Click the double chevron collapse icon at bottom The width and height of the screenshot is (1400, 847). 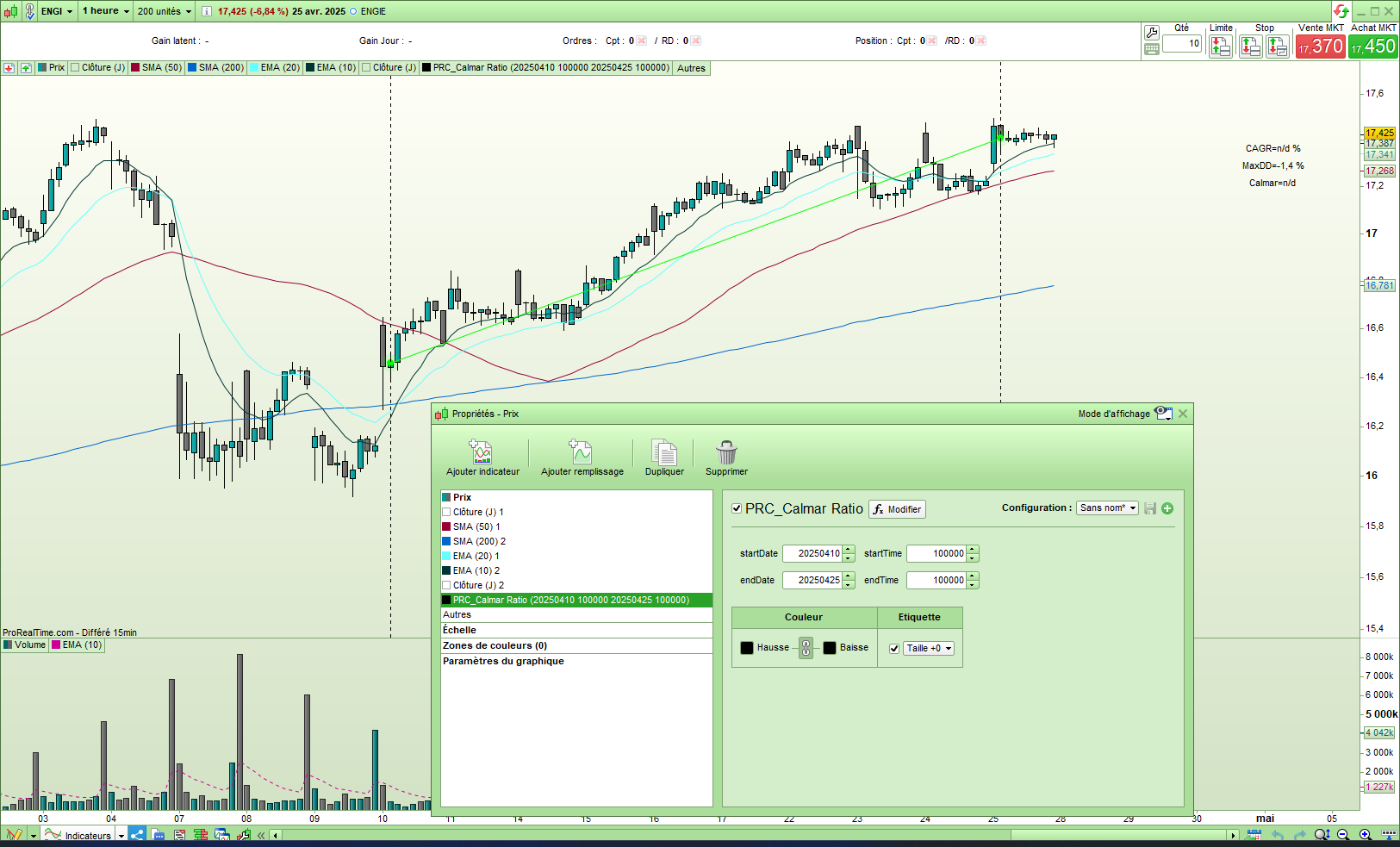[261, 835]
